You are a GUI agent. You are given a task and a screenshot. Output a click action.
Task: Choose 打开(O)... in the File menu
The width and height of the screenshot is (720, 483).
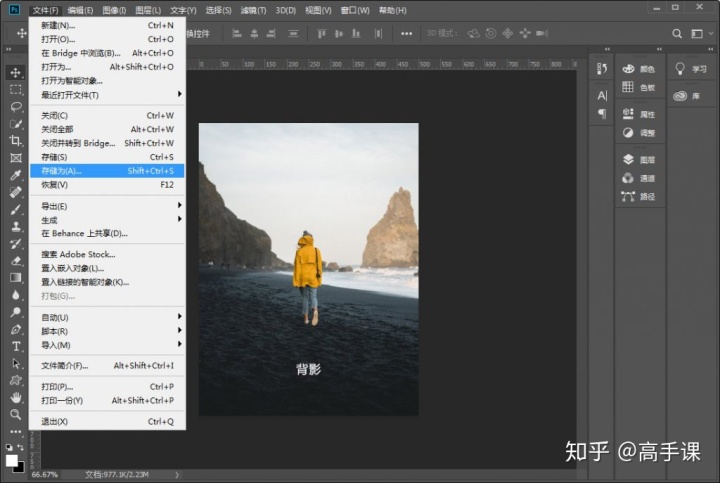[x=107, y=39]
